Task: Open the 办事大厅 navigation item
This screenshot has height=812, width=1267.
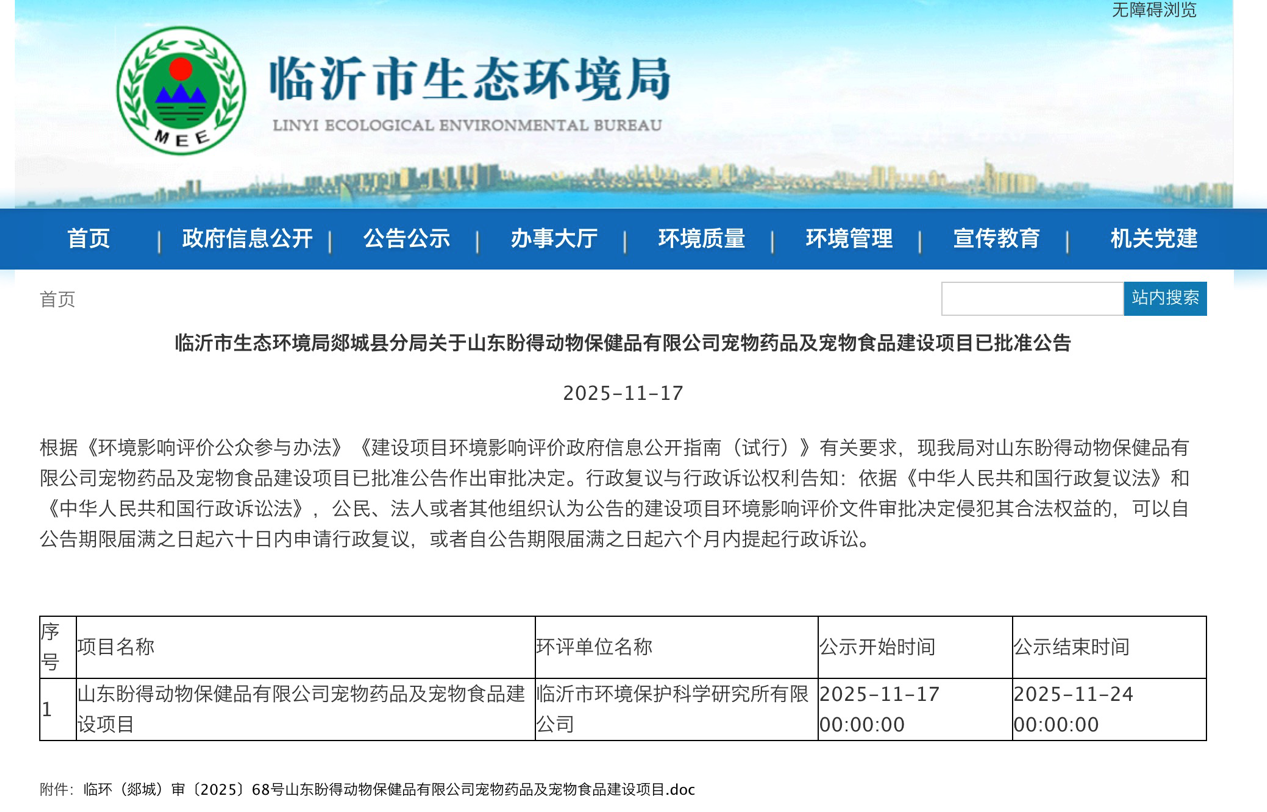Action: click(553, 239)
